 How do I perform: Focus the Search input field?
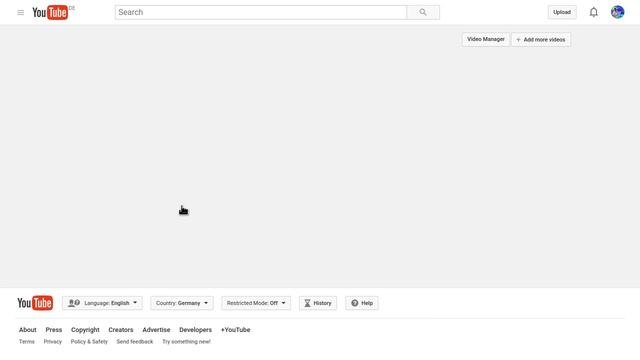[x=261, y=12]
